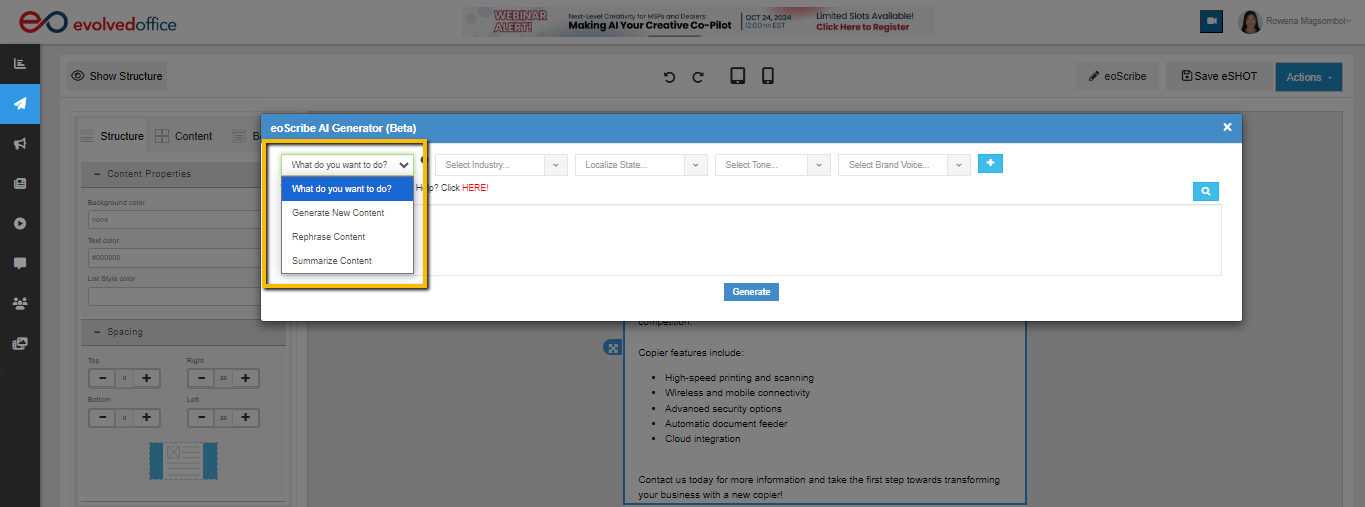Click Save eSHOT button
Image resolution: width=1365 pixels, height=507 pixels.
pyautogui.click(x=1218, y=76)
